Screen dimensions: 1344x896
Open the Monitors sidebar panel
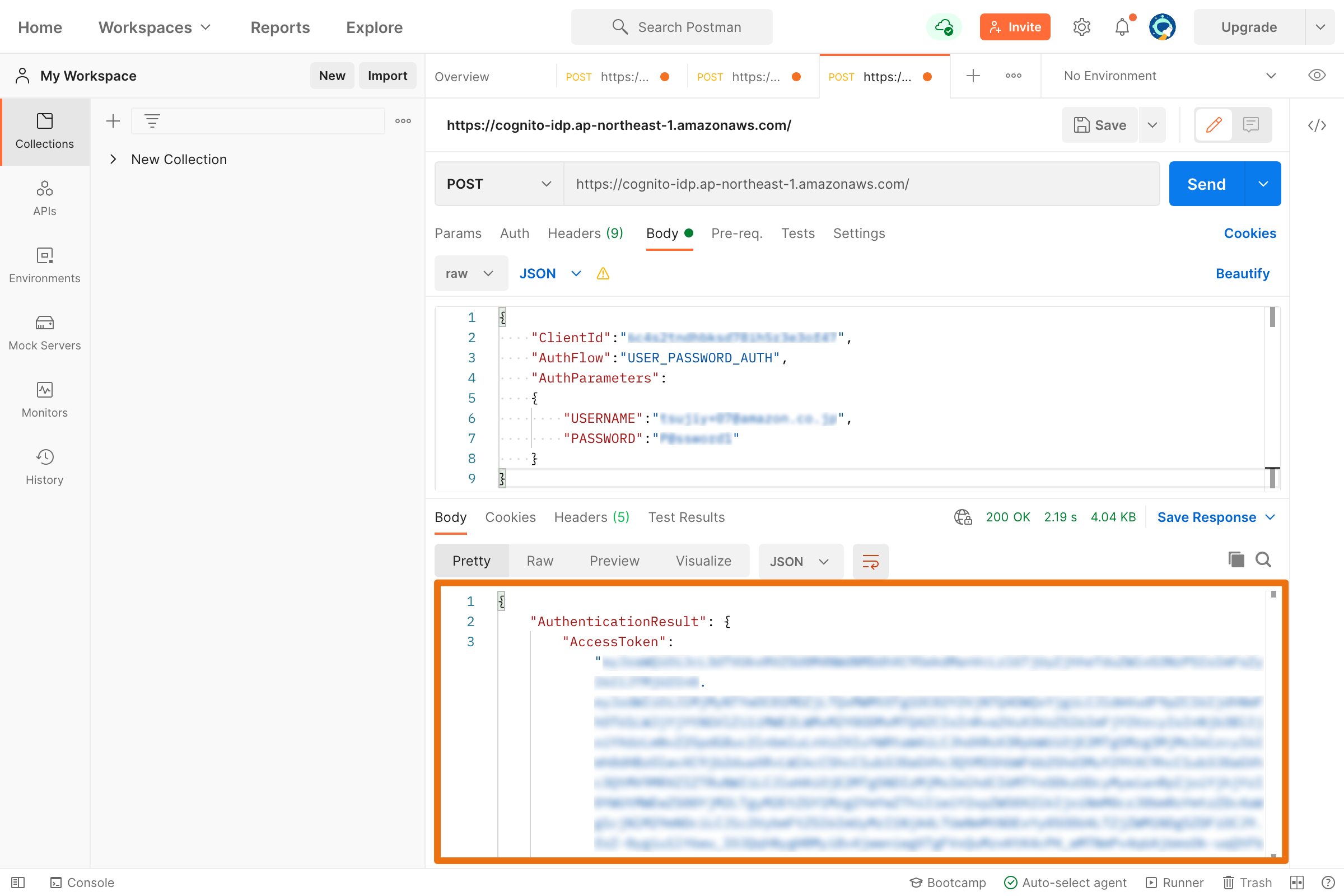click(x=45, y=400)
